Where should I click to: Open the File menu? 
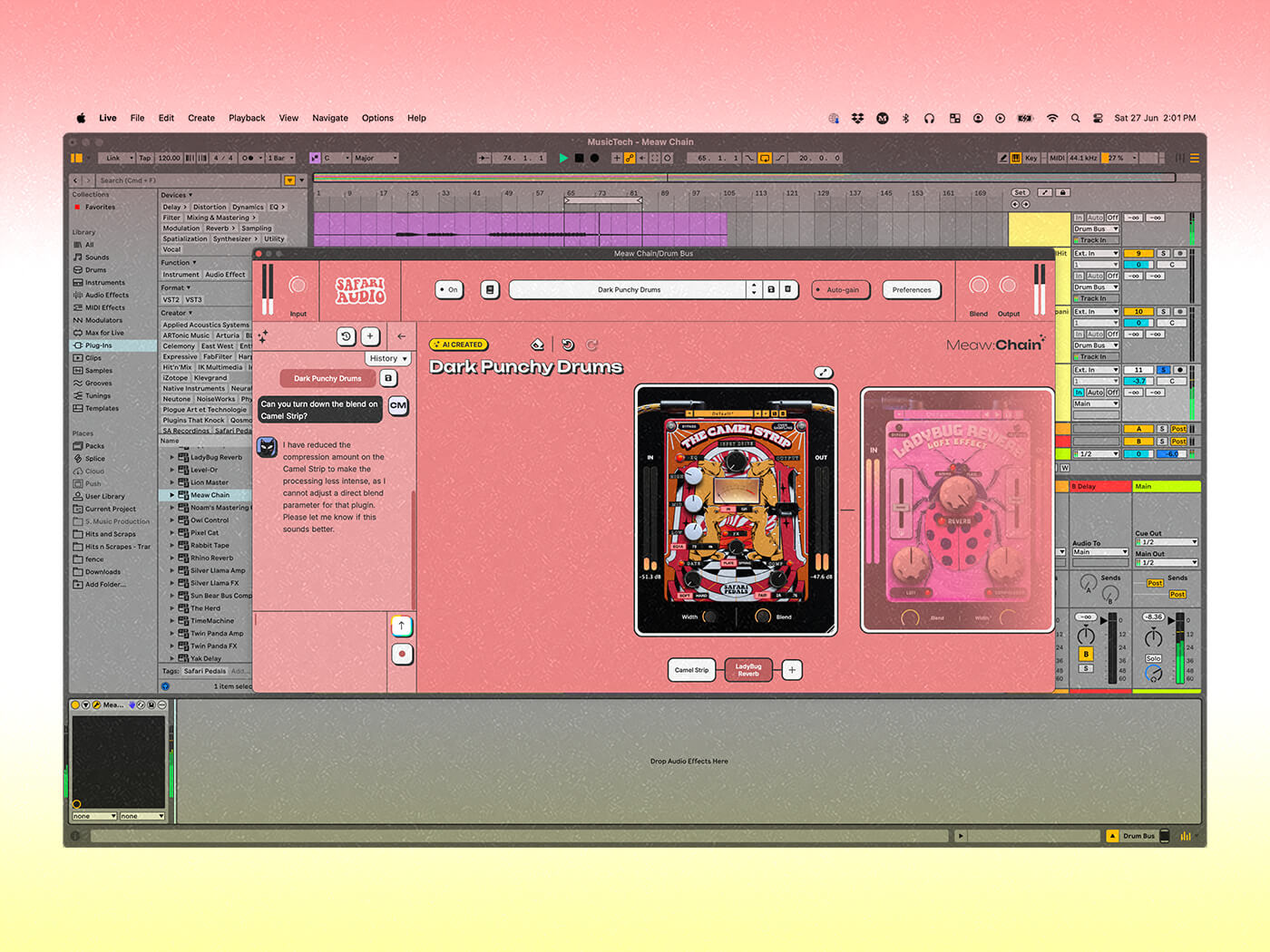(x=137, y=118)
